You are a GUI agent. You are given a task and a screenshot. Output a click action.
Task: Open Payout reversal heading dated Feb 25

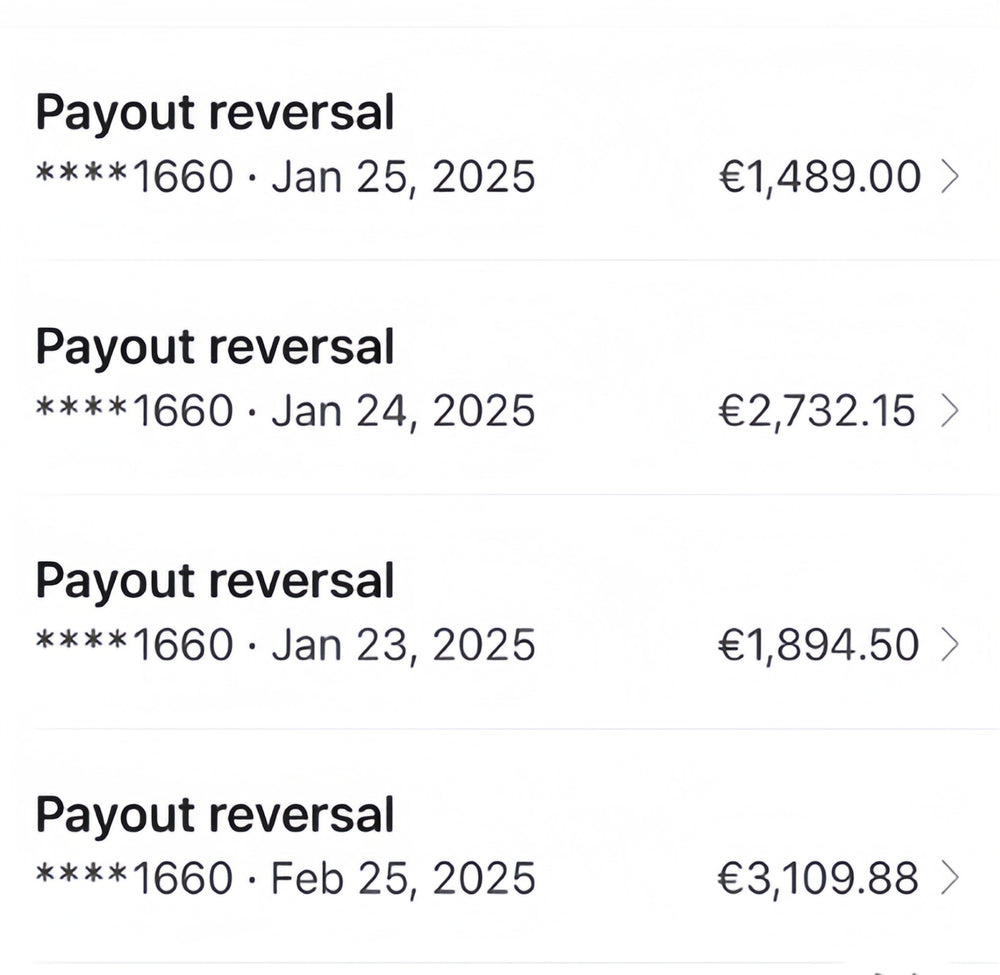[215, 815]
